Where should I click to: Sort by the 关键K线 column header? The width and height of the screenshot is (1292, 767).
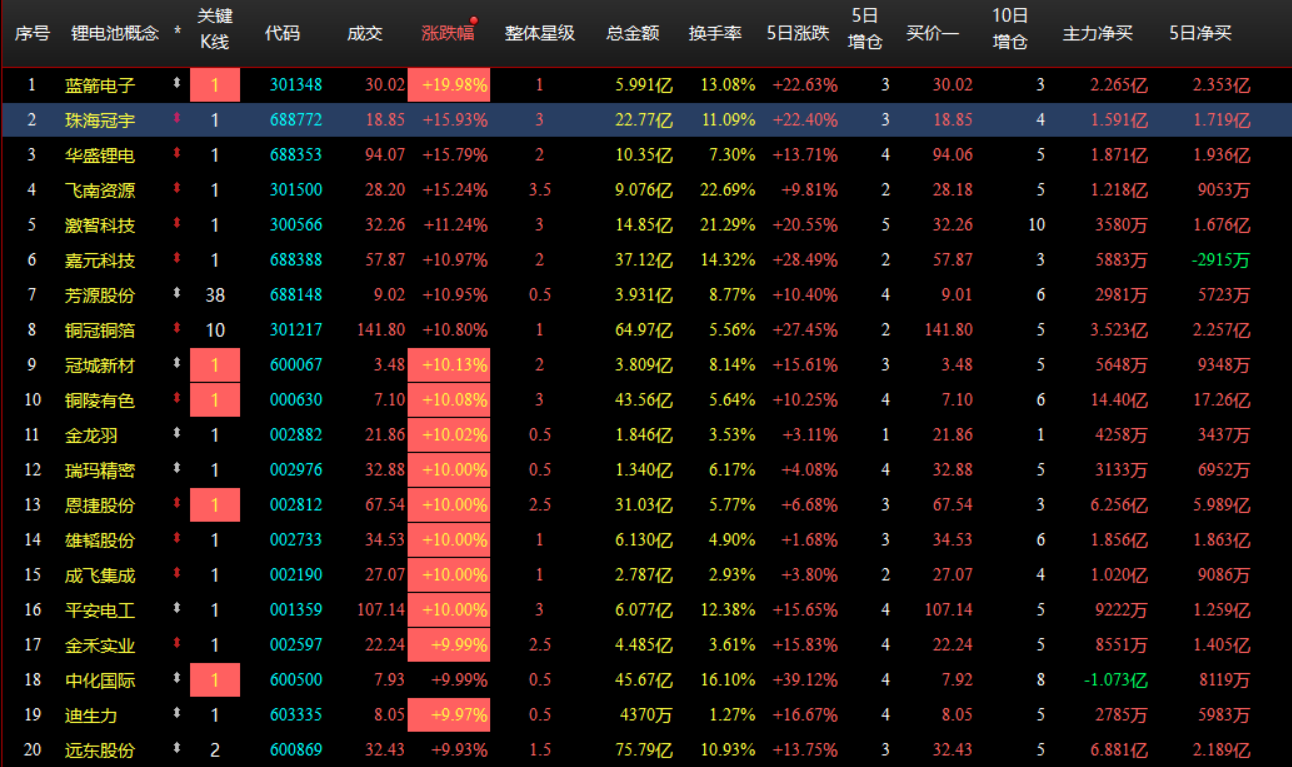pos(214,29)
